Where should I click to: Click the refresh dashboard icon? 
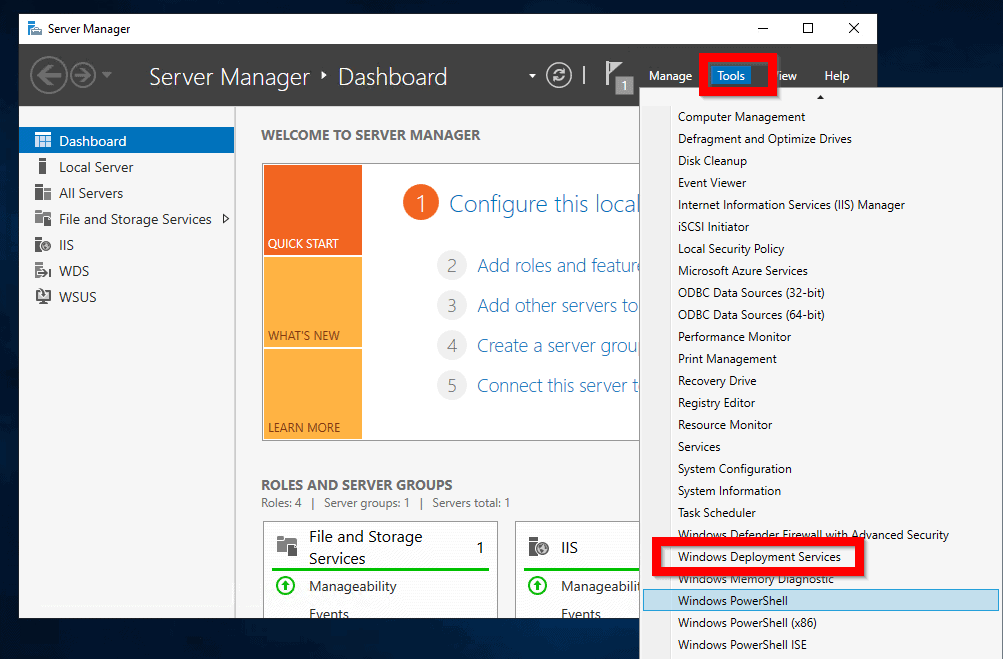tap(559, 76)
